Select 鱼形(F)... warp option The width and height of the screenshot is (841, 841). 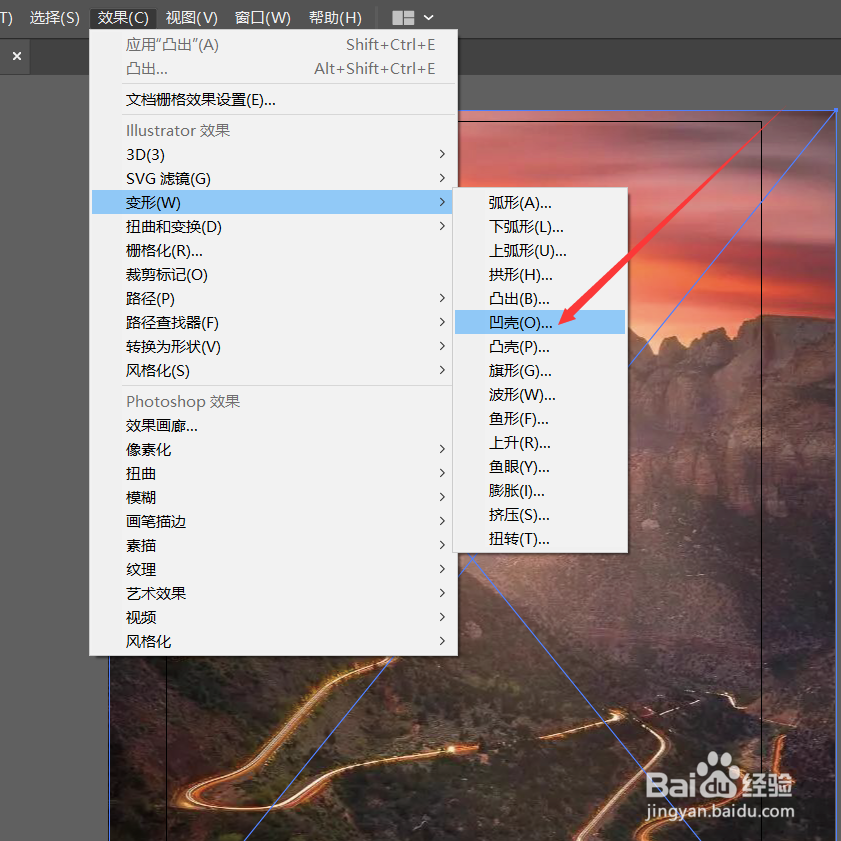540,419
